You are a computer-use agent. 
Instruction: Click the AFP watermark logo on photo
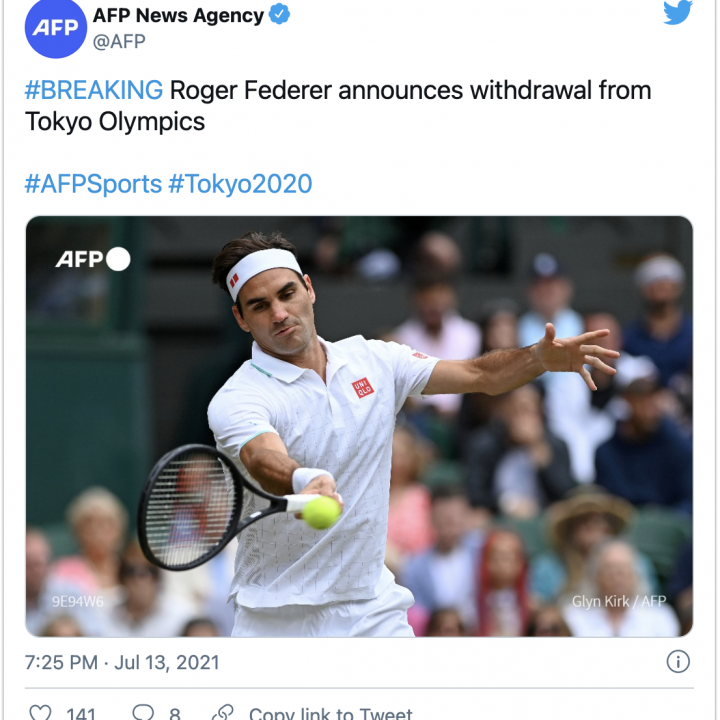point(93,259)
